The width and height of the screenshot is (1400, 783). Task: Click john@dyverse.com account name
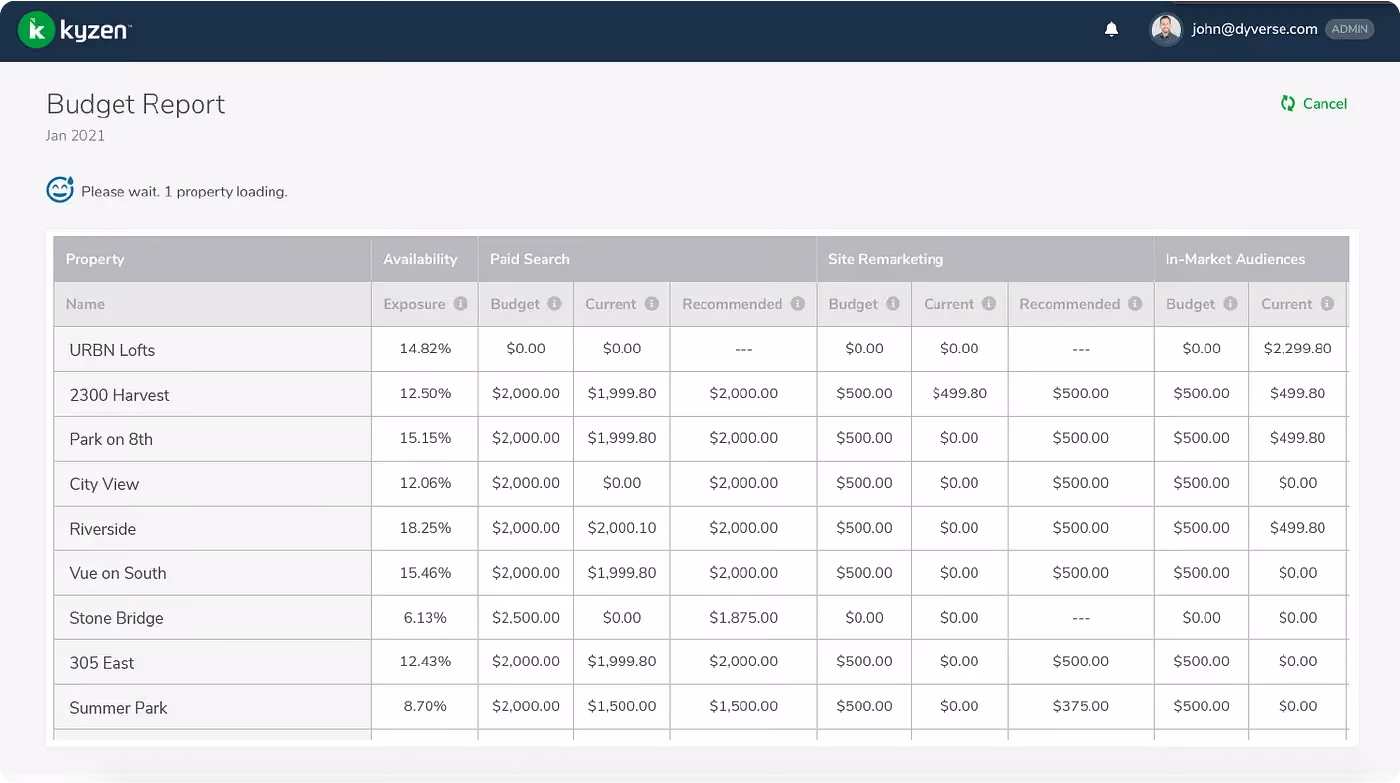pyautogui.click(x=1254, y=30)
